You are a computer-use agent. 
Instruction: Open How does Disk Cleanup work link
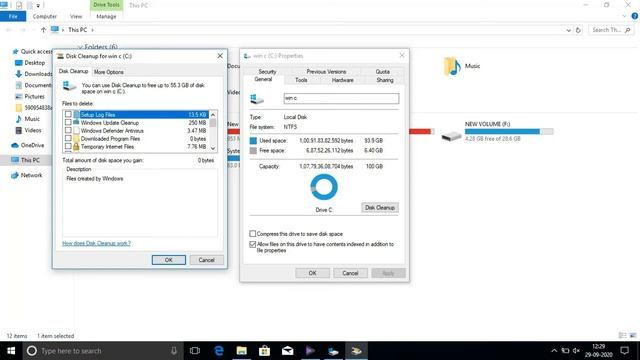pos(96,243)
